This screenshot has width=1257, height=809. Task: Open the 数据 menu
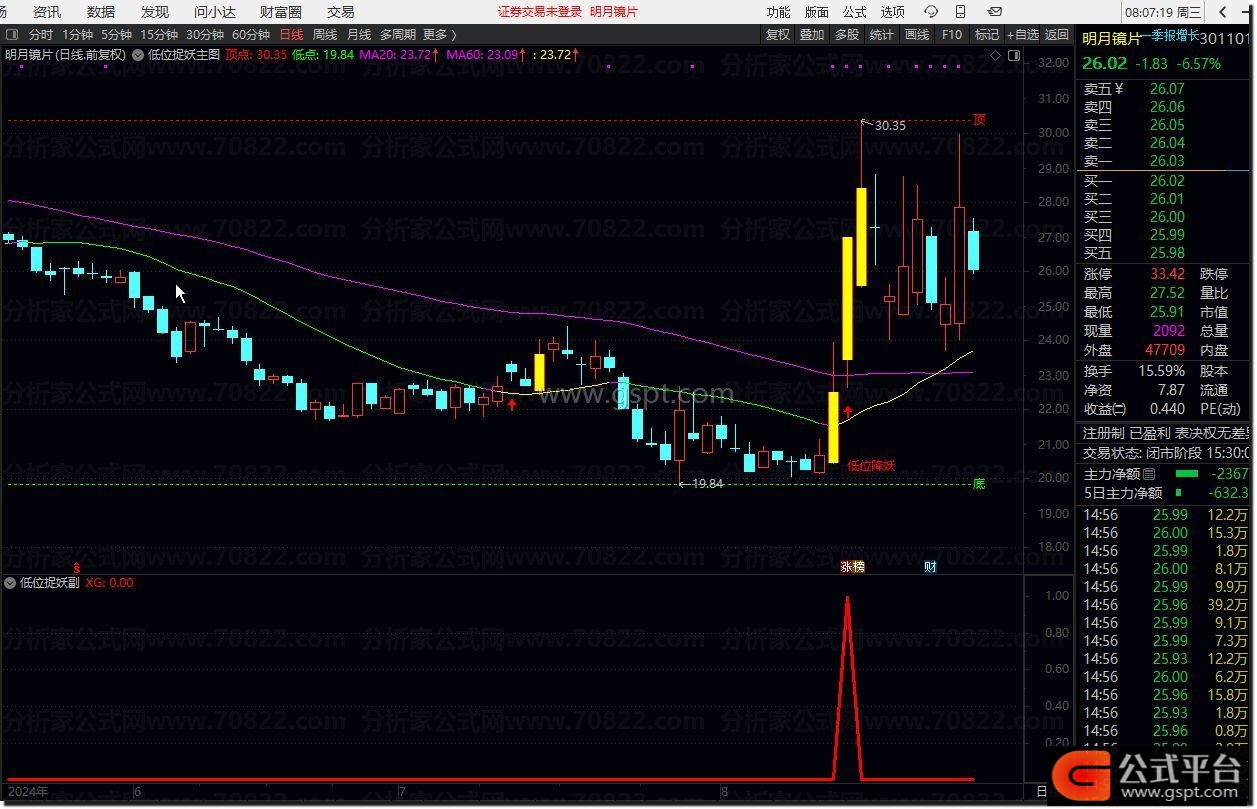pyautogui.click(x=101, y=12)
